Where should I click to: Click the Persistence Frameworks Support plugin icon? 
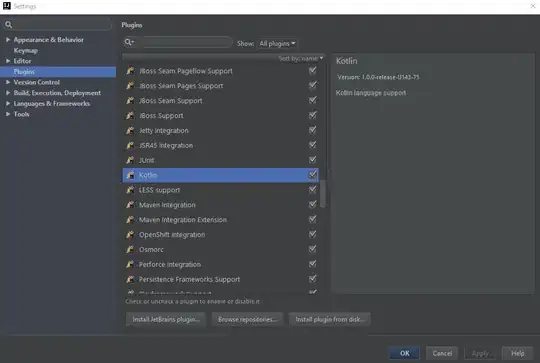pos(130,279)
